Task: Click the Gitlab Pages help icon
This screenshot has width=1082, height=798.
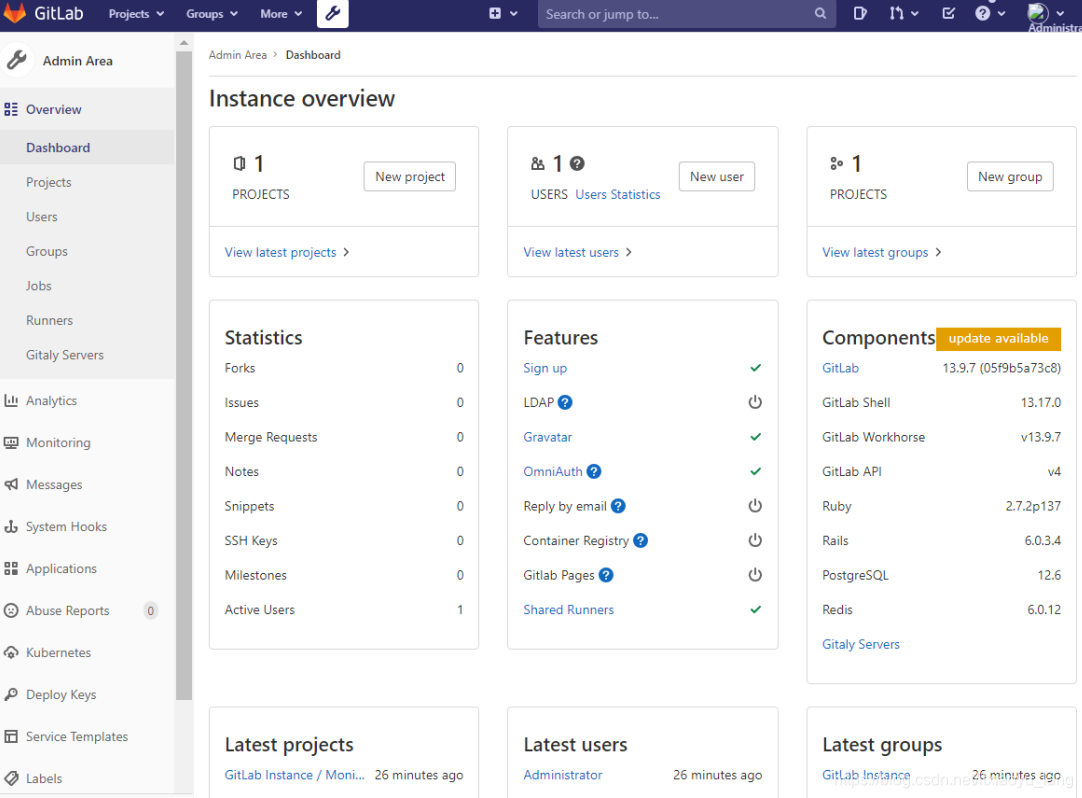Action: [606, 575]
